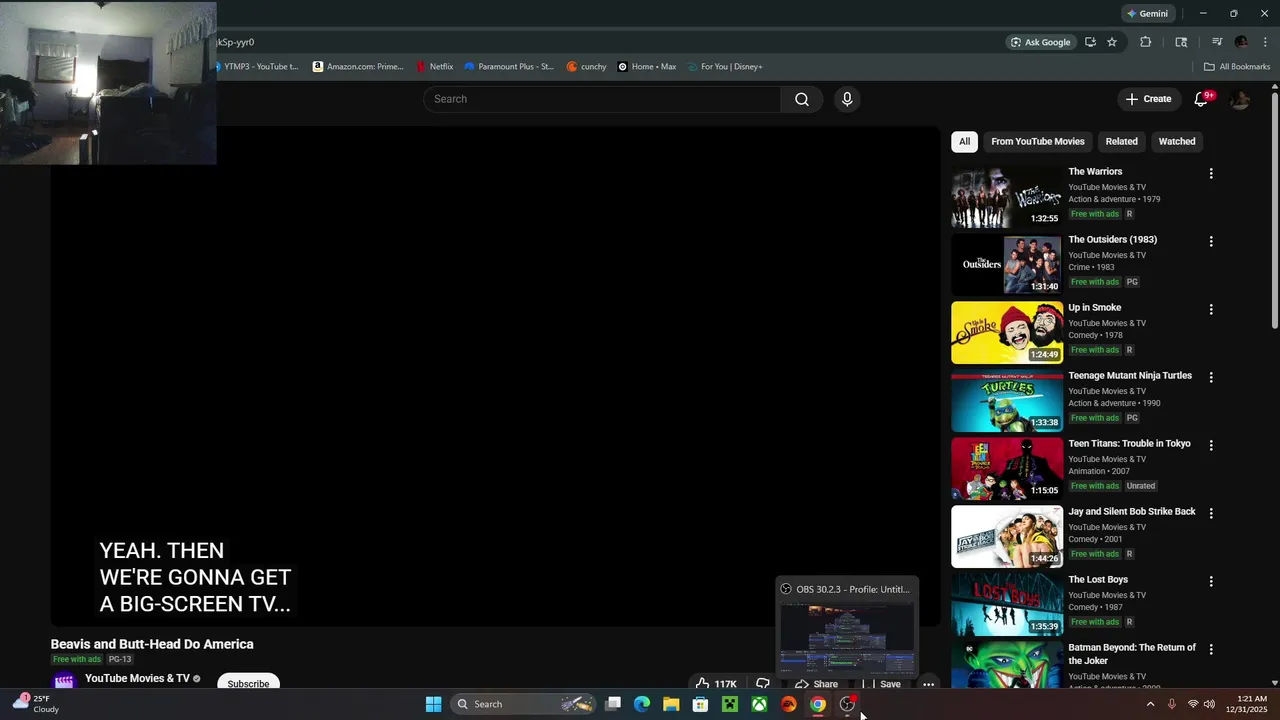
Task: Open Jay and Silent Bob Strike Back title
Action: (x=1132, y=512)
